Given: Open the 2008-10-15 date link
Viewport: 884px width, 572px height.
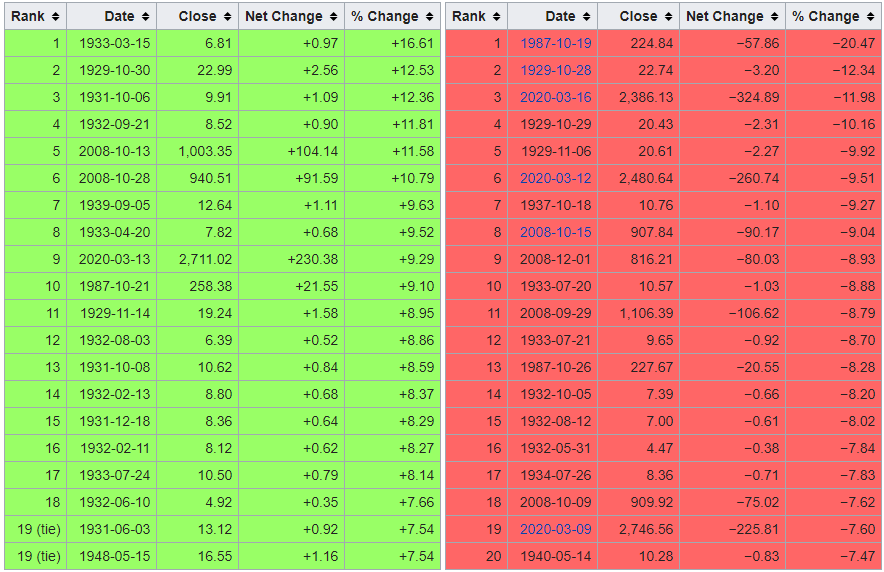Looking at the screenshot, I should coord(555,232).
